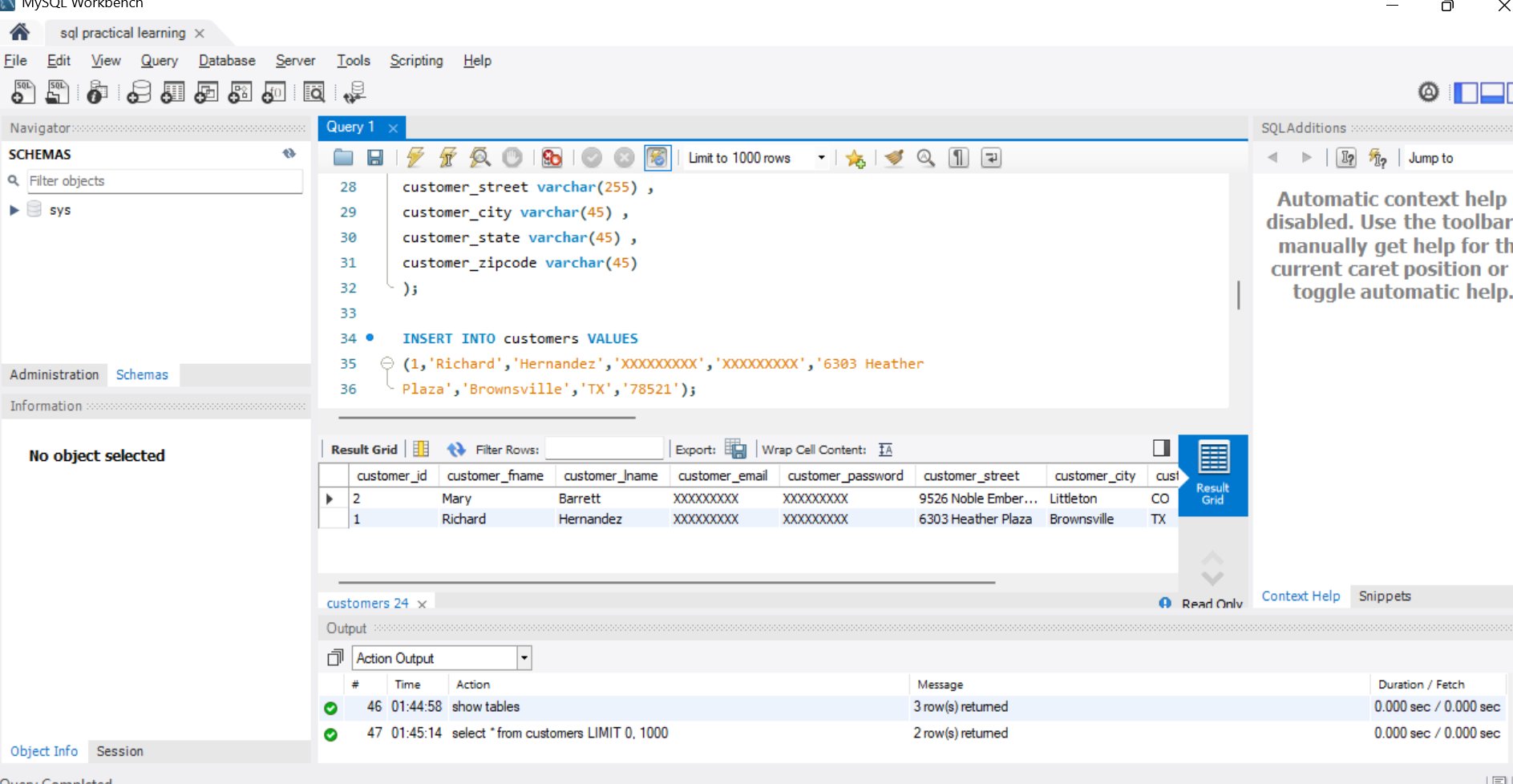Viewport: 1513px width, 784px height.
Task: Open the Database menu
Action: coord(226,61)
